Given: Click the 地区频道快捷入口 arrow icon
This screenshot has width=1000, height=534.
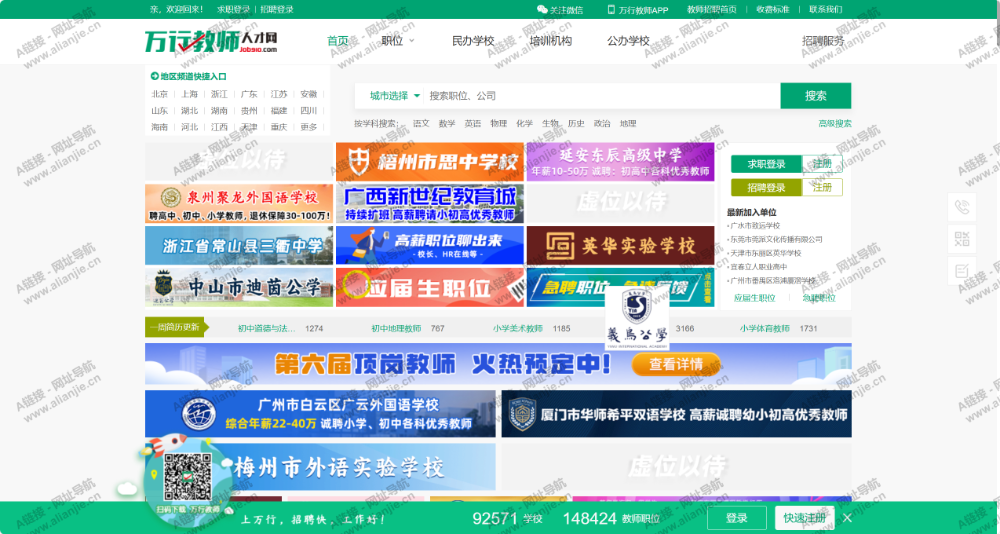Looking at the screenshot, I should [154, 77].
